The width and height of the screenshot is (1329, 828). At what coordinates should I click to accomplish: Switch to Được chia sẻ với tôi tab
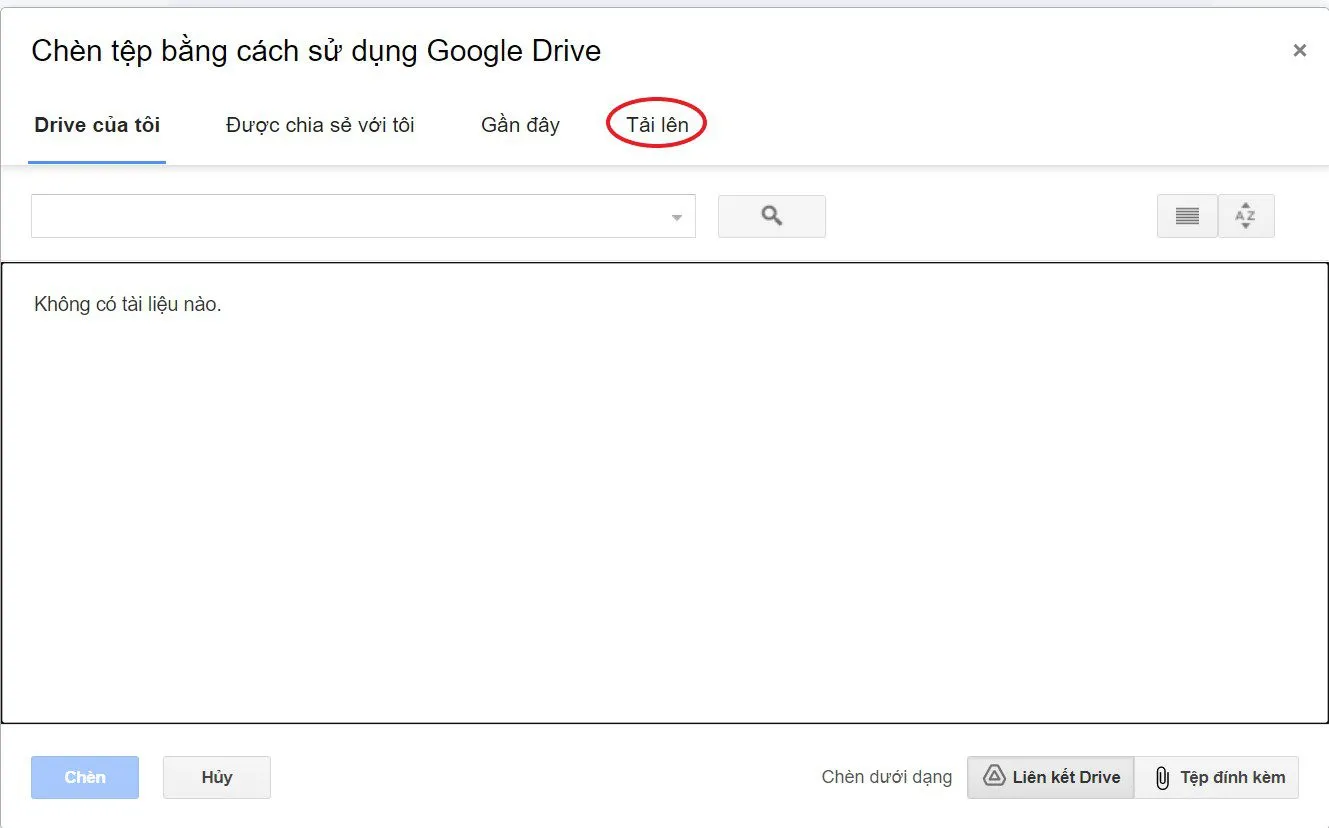coord(320,125)
